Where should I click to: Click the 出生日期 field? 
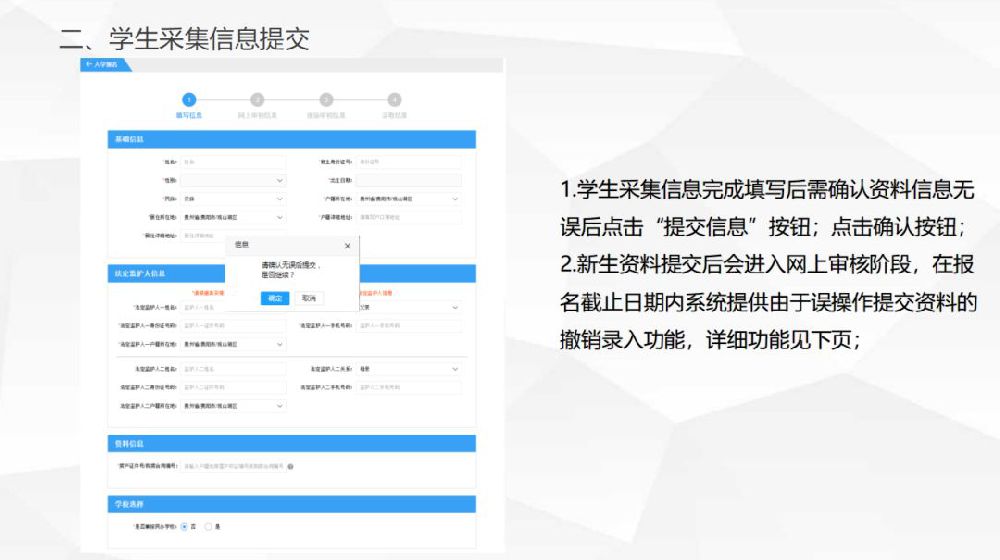tap(409, 181)
